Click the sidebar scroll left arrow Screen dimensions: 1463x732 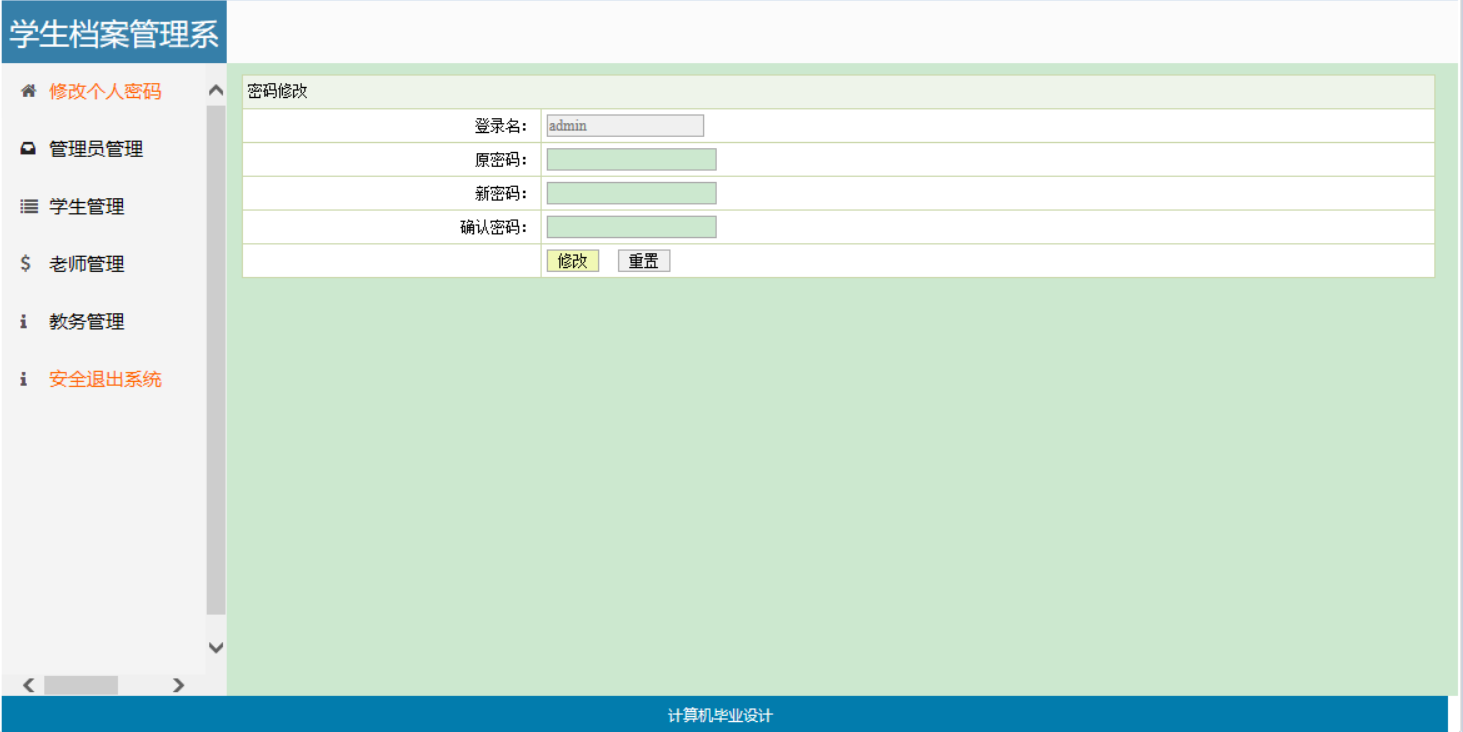(28, 685)
